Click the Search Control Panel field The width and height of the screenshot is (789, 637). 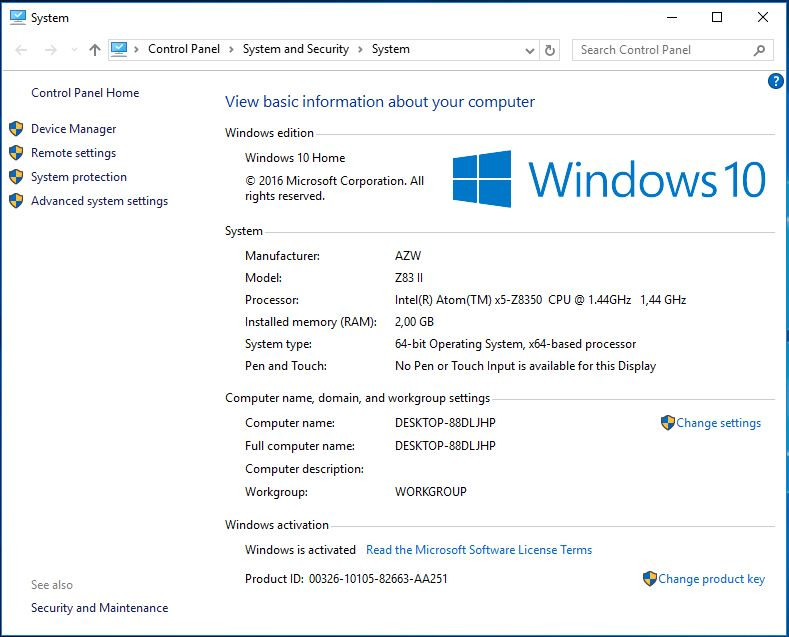660,50
